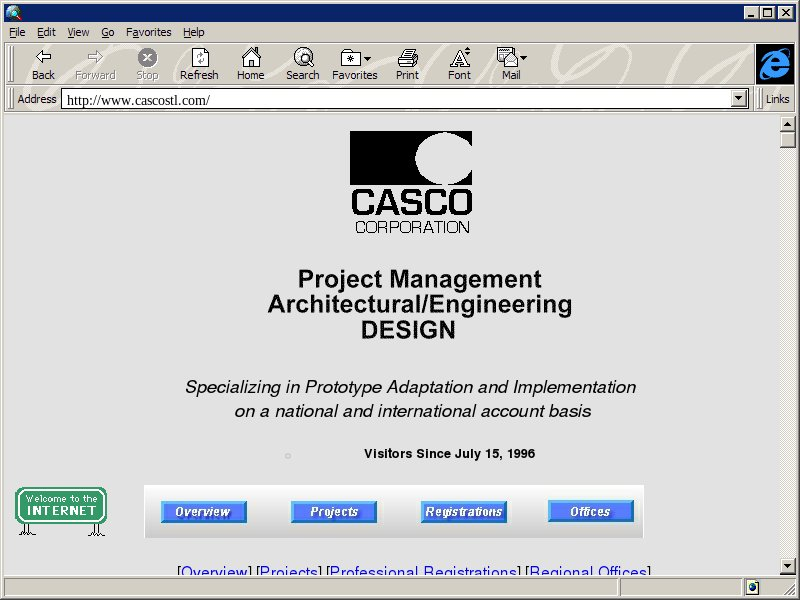Open the Go menu
Screen dimensions: 800x600
[x=107, y=32]
